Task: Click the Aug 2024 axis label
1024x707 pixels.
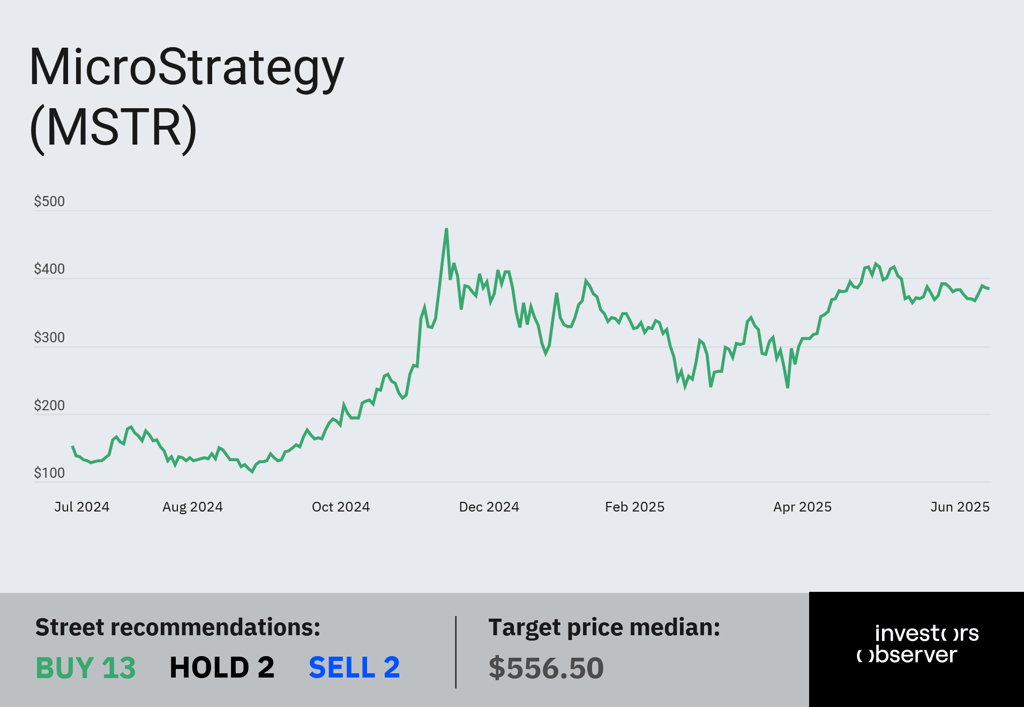Action: tap(193, 507)
